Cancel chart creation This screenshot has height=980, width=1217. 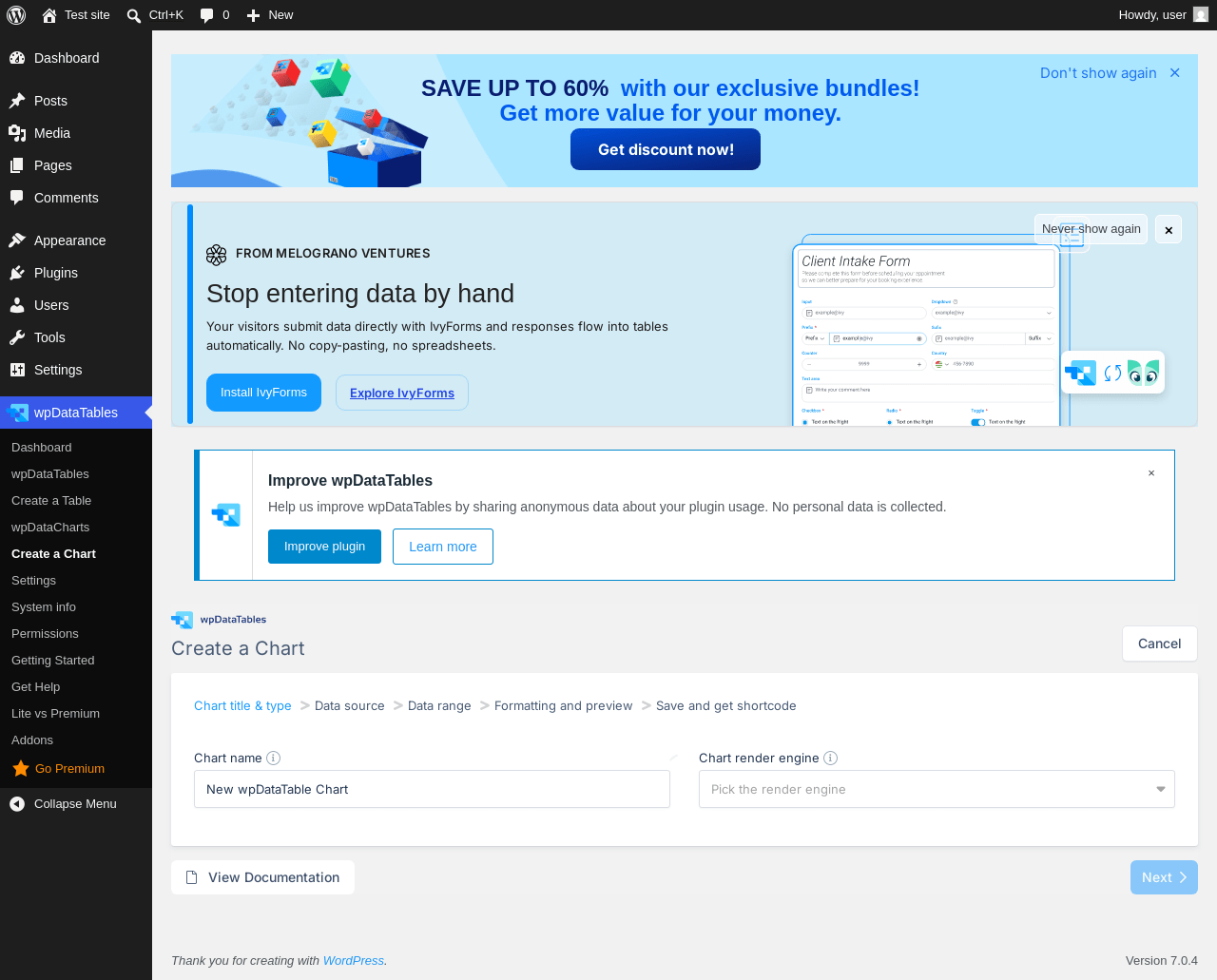(x=1159, y=644)
